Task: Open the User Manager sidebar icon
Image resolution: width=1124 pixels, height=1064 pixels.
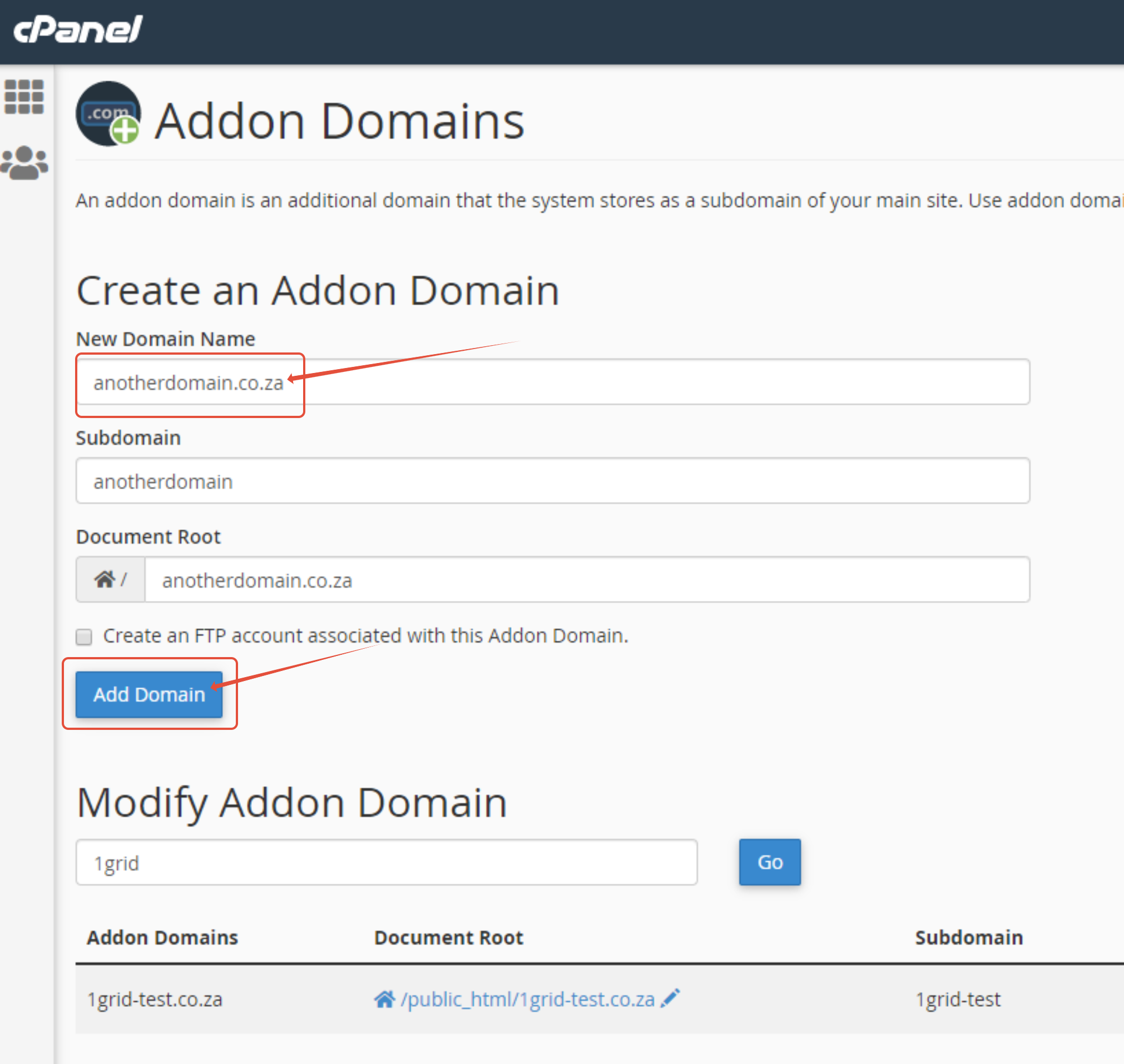Action: coord(24,163)
